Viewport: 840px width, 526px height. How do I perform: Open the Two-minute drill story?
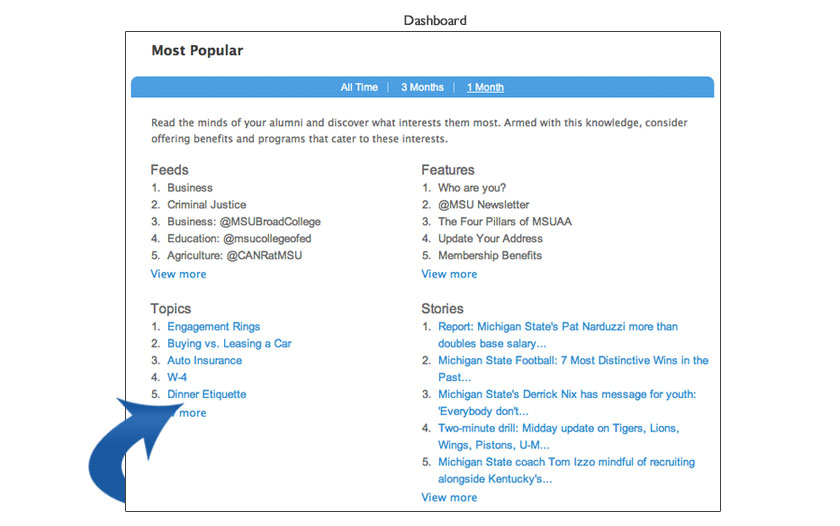[x=559, y=436]
